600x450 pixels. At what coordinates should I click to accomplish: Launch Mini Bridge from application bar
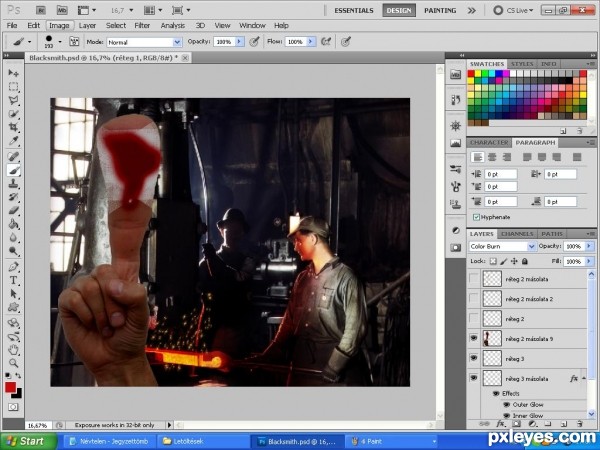pyautogui.click(x=62, y=10)
